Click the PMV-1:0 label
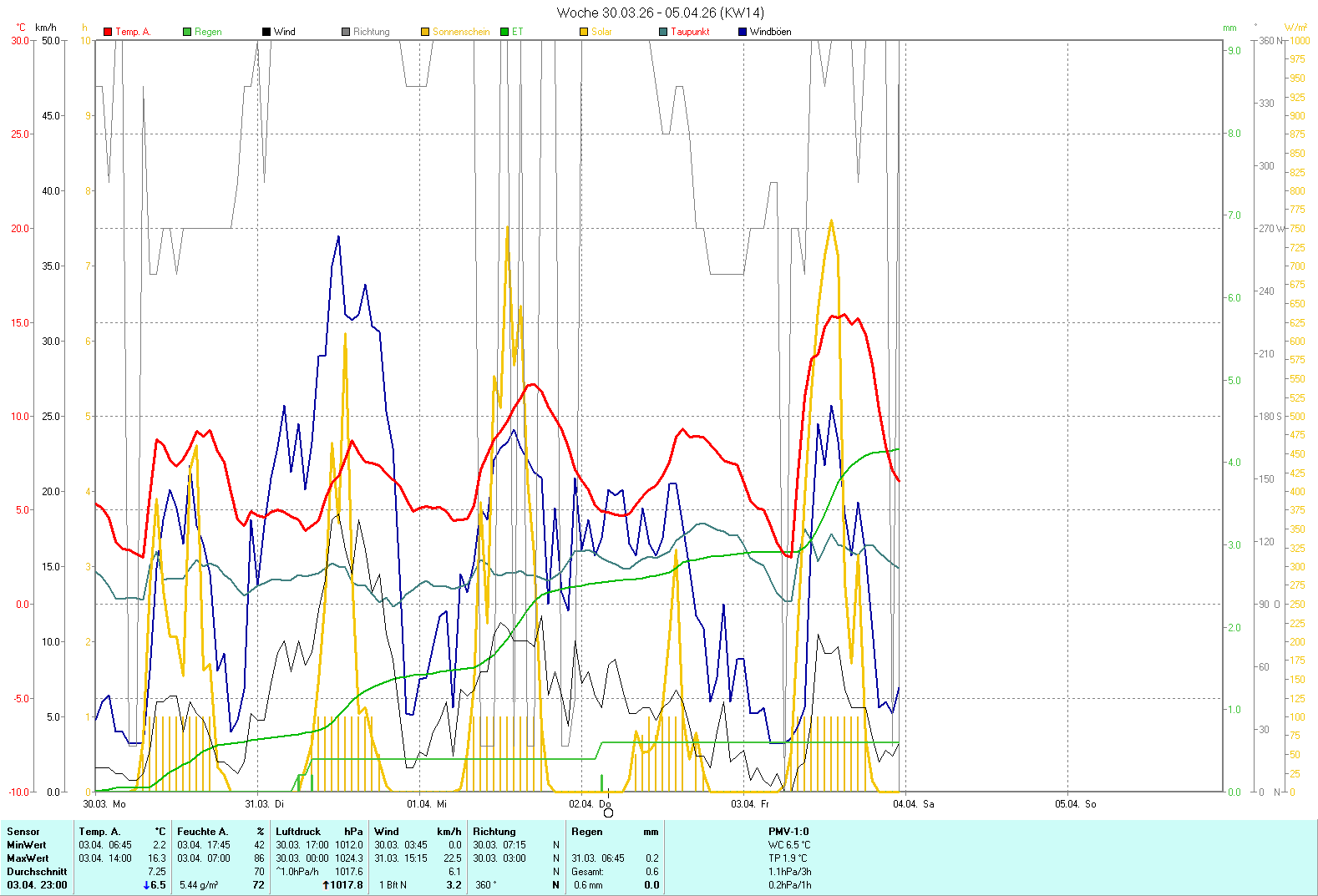 click(x=788, y=832)
